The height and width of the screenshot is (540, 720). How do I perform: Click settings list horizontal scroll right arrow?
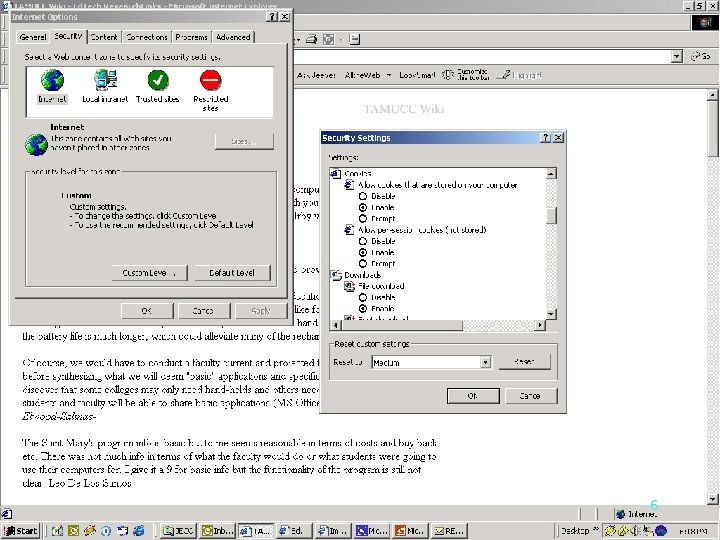540,325
